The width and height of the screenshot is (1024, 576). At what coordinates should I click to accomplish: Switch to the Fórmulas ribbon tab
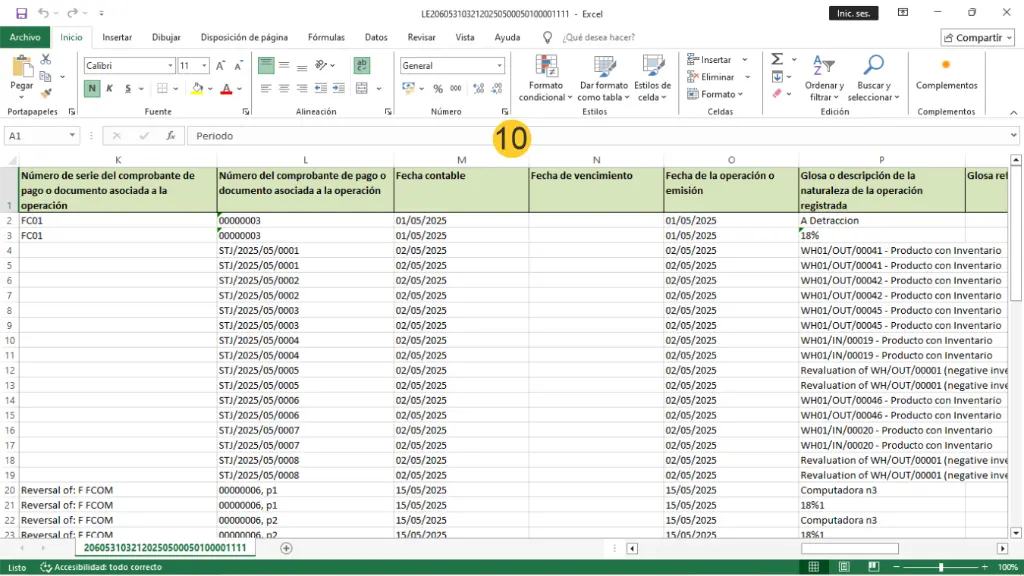click(326, 37)
